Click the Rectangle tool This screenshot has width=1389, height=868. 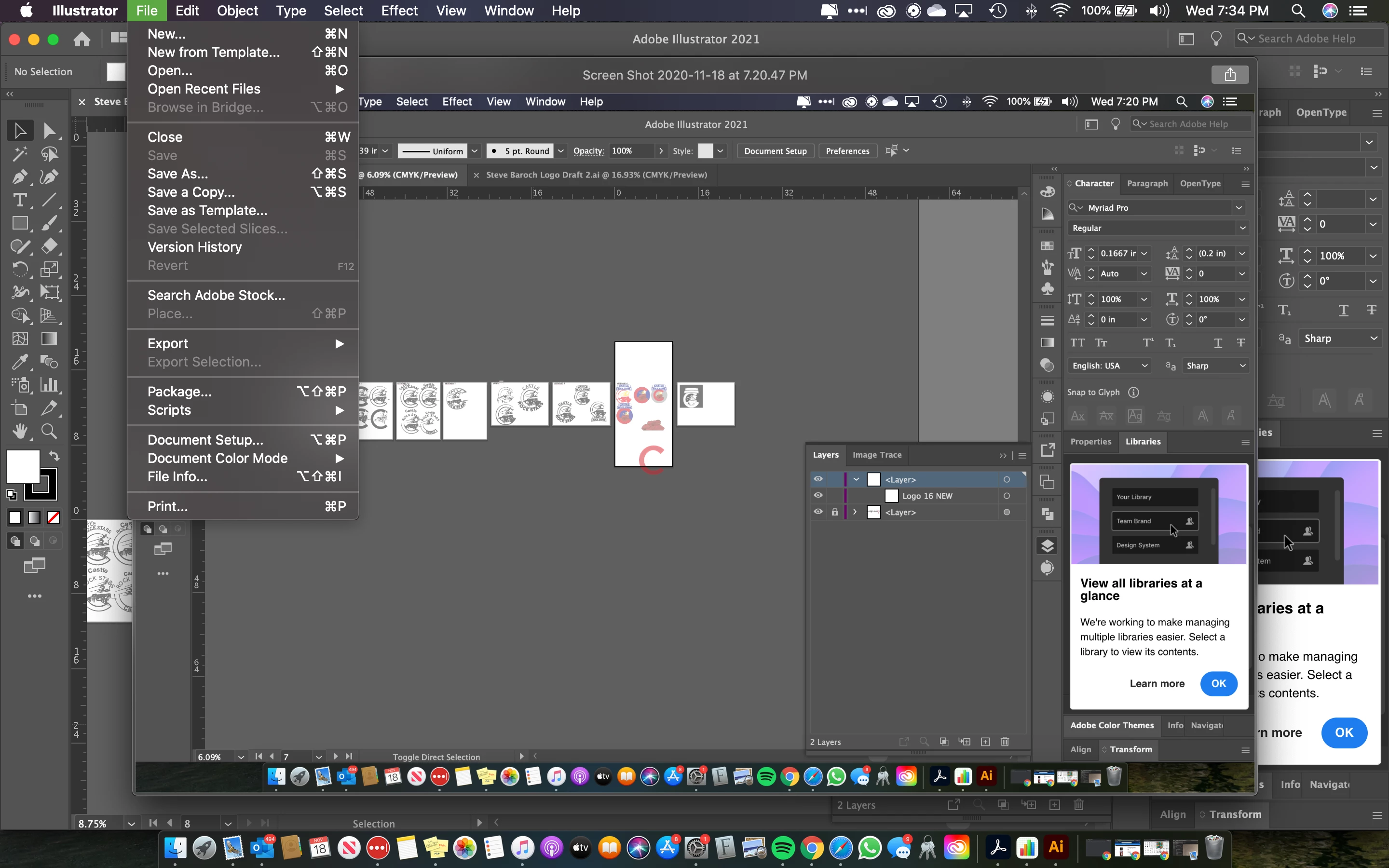tap(19, 223)
